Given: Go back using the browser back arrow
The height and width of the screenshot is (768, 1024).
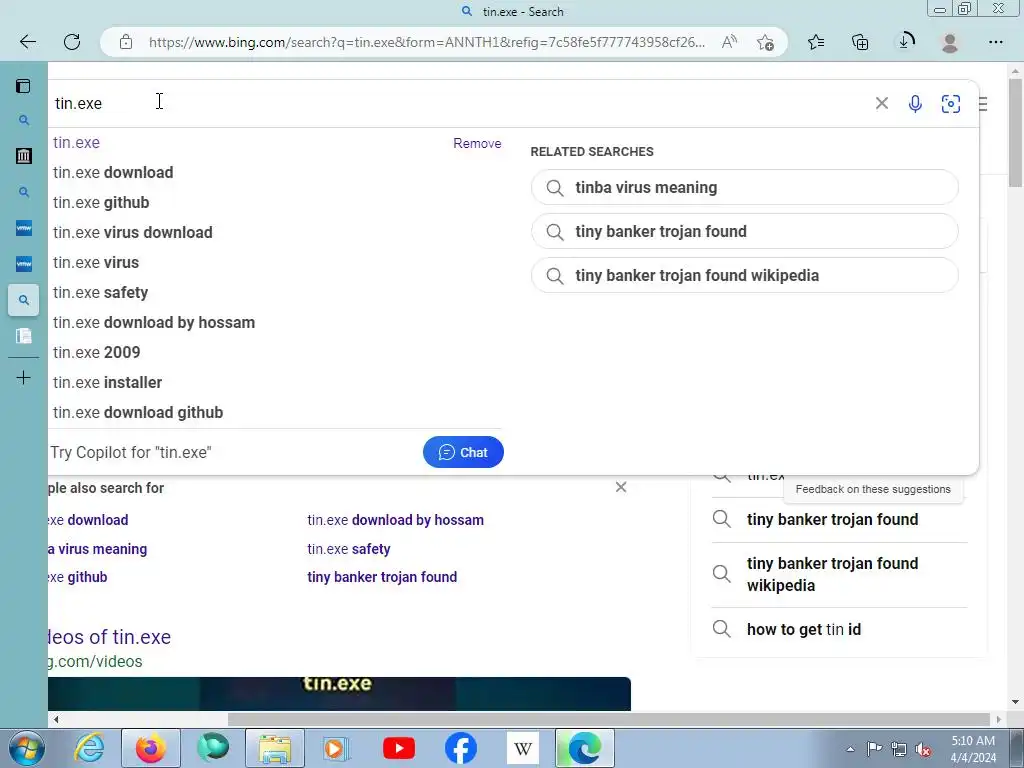Looking at the screenshot, I should (x=27, y=42).
